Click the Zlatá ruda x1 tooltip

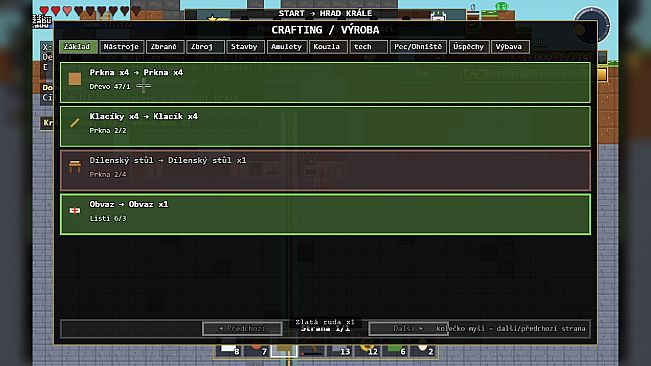(325, 322)
